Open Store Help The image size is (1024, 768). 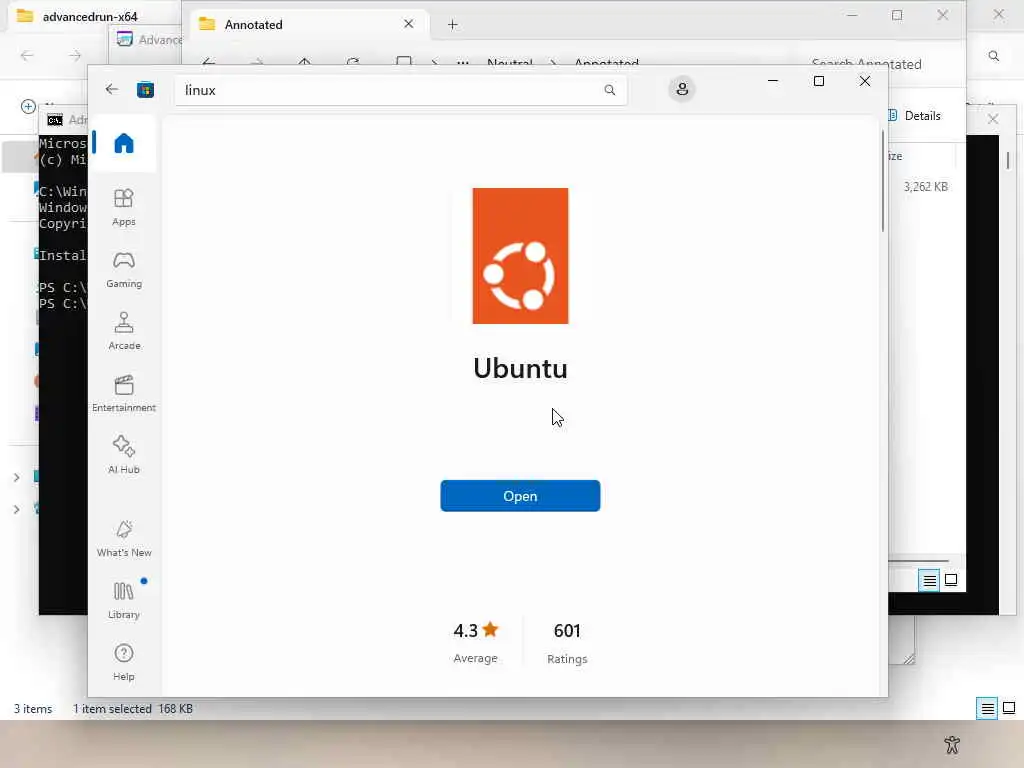click(123, 662)
